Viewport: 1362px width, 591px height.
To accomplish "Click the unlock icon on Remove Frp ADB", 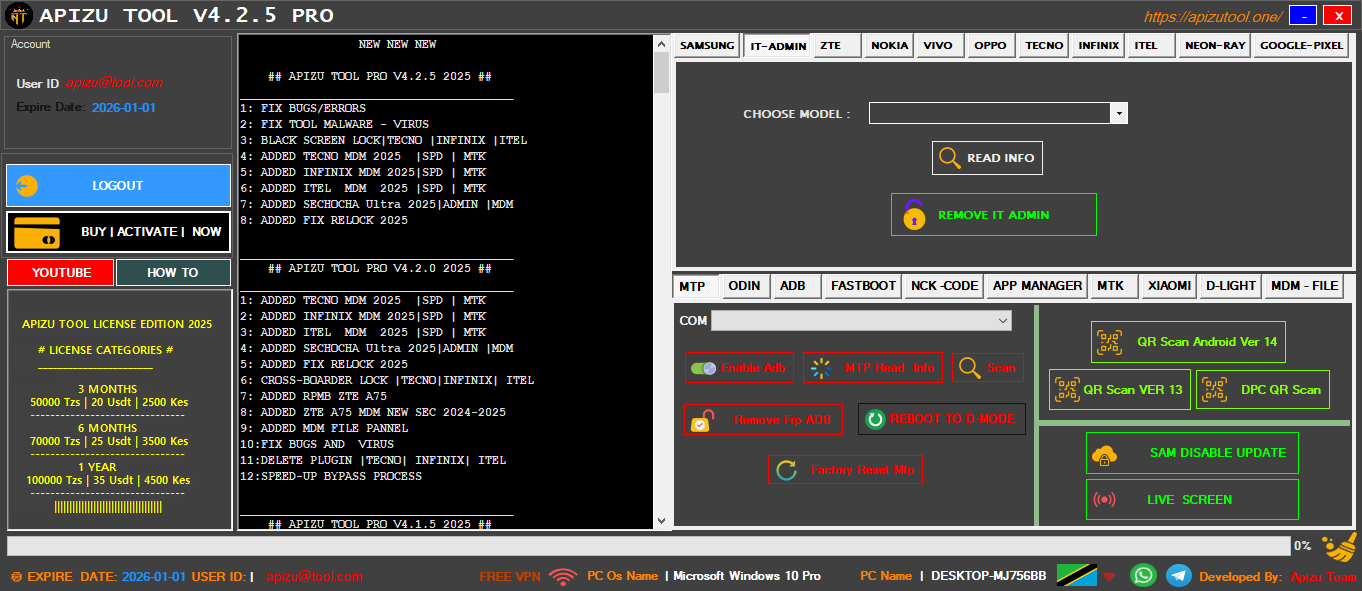I will [703, 420].
